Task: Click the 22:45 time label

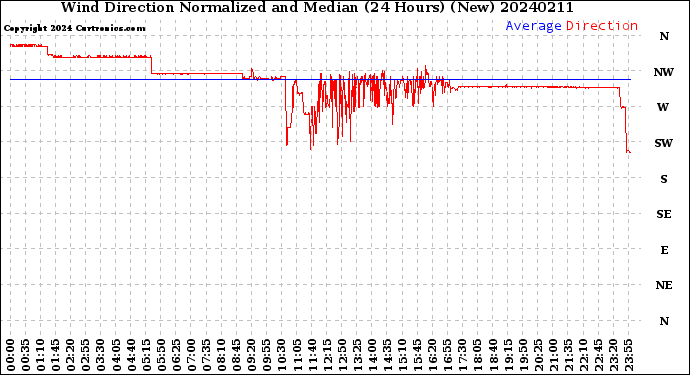Action: point(598,355)
